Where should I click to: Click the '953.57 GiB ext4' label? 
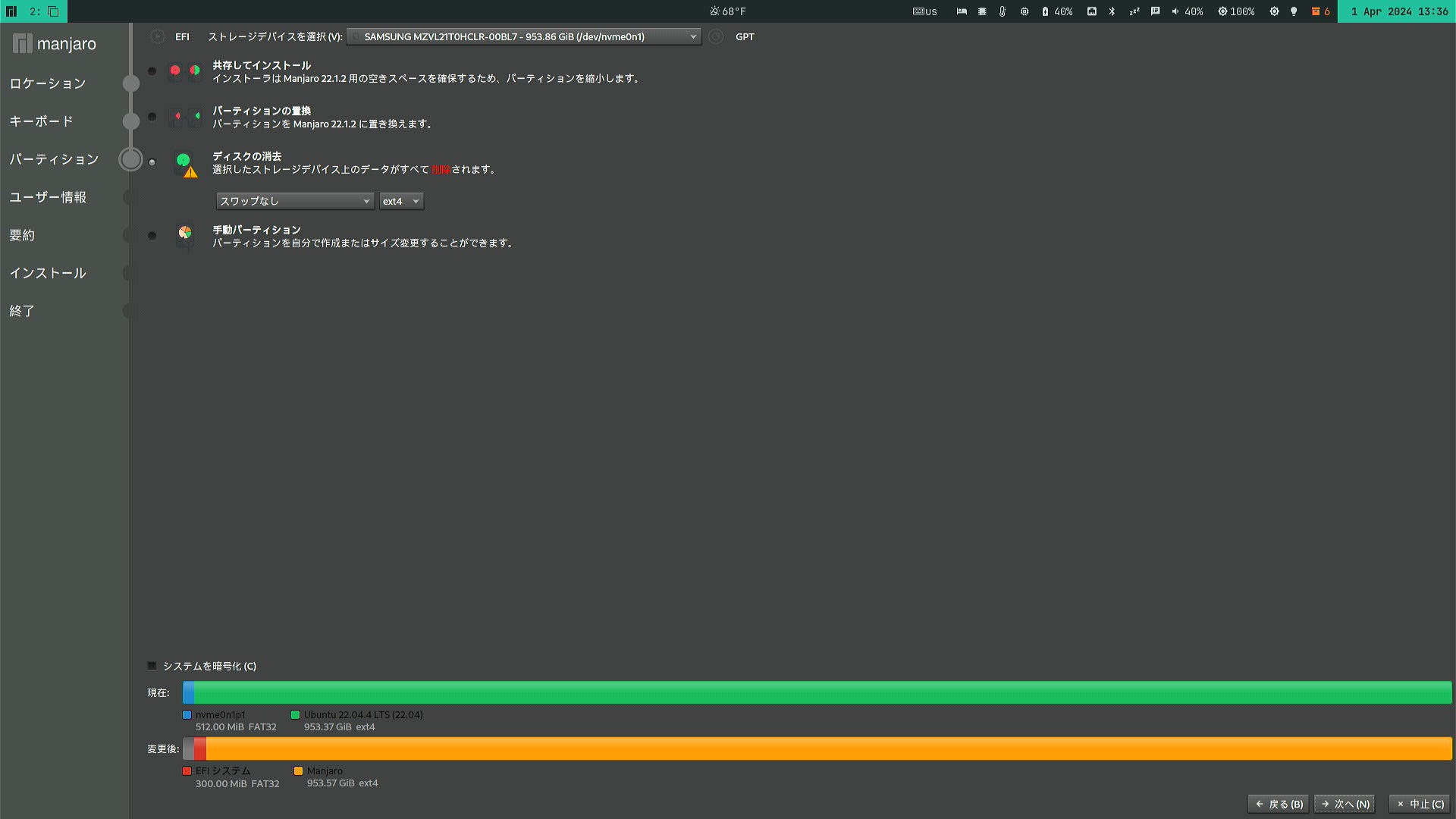pyautogui.click(x=343, y=783)
